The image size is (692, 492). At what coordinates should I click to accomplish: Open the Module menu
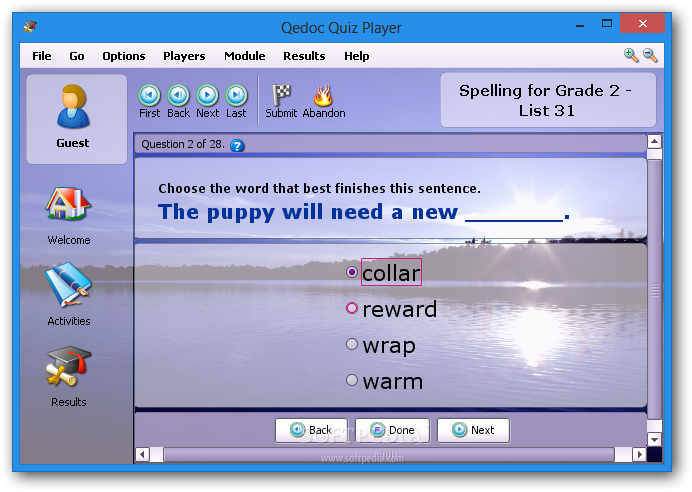[244, 56]
